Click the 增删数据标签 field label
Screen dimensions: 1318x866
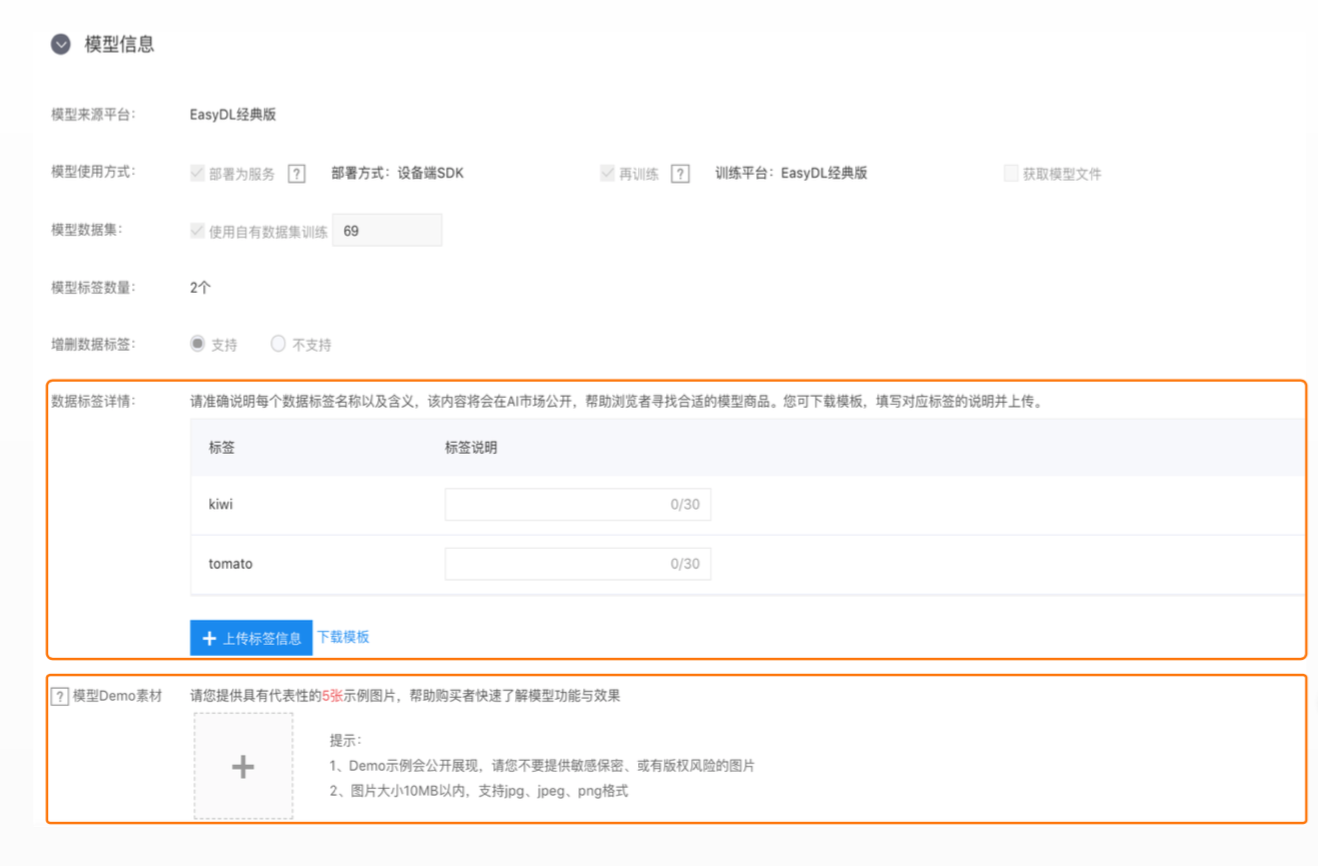(x=94, y=345)
